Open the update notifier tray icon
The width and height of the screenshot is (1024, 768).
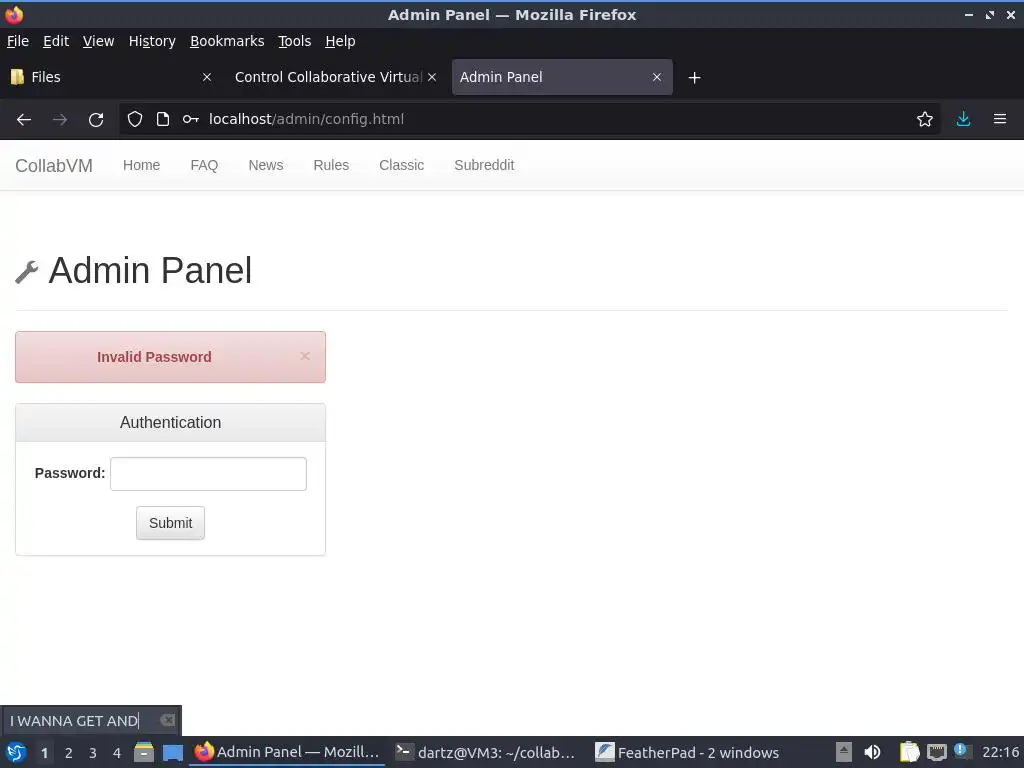(961, 750)
